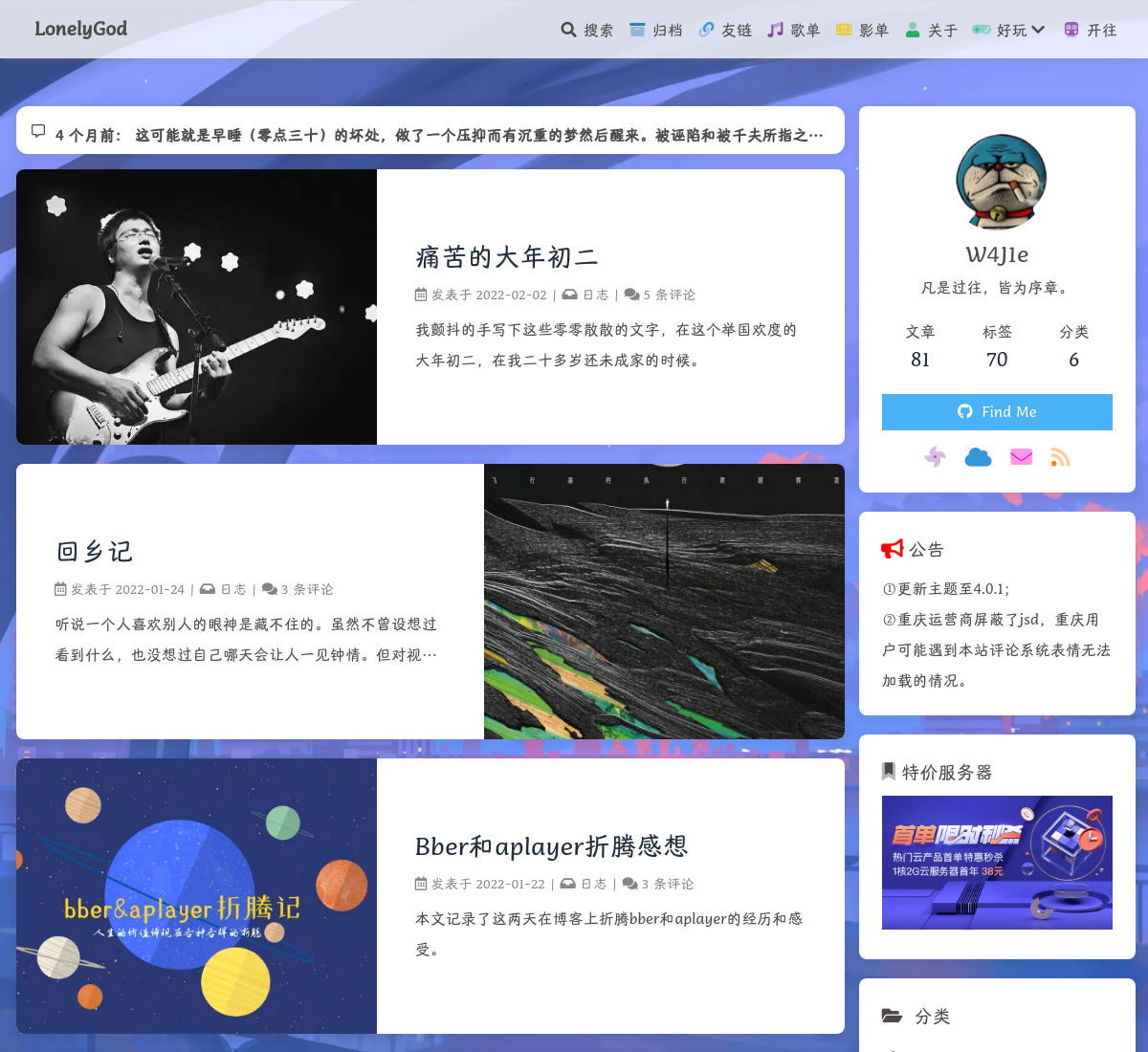The image size is (1148, 1052).
Task: Open 文章 81 count link
Action: click(x=920, y=345)
